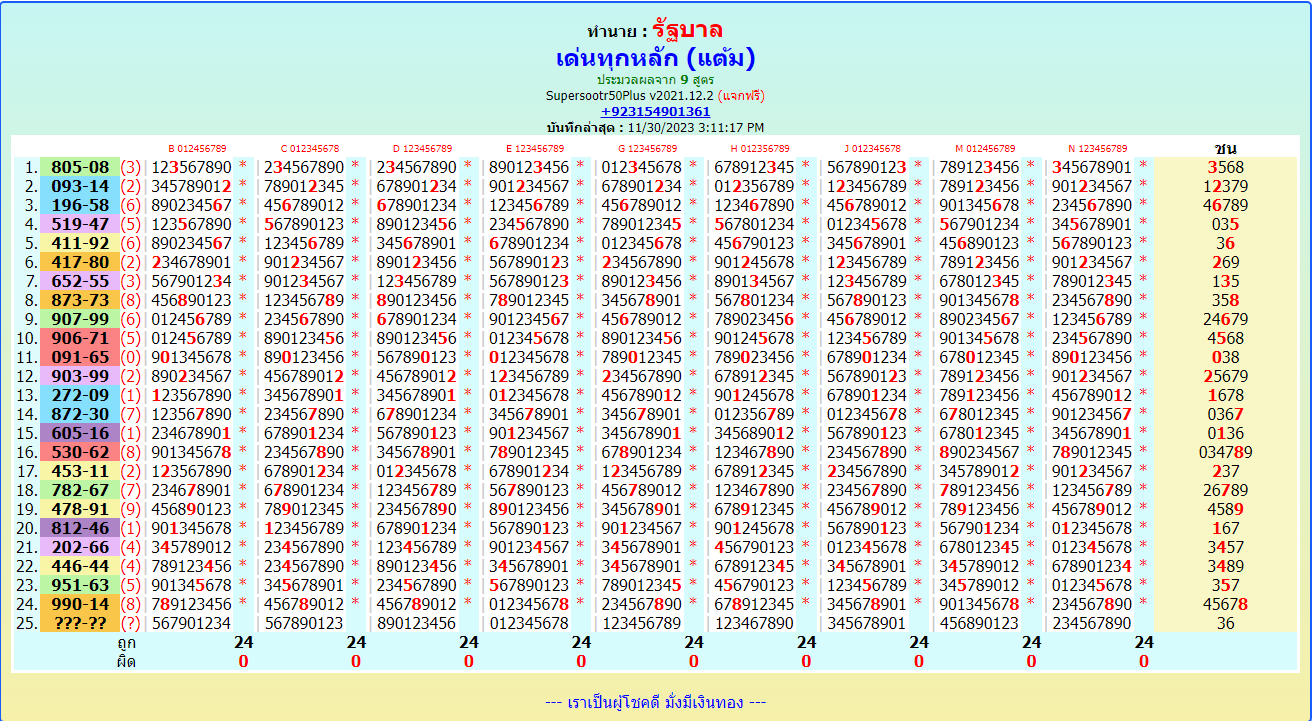Select result cell 446-44 in row 22
1312x721 pixels.
80,566
